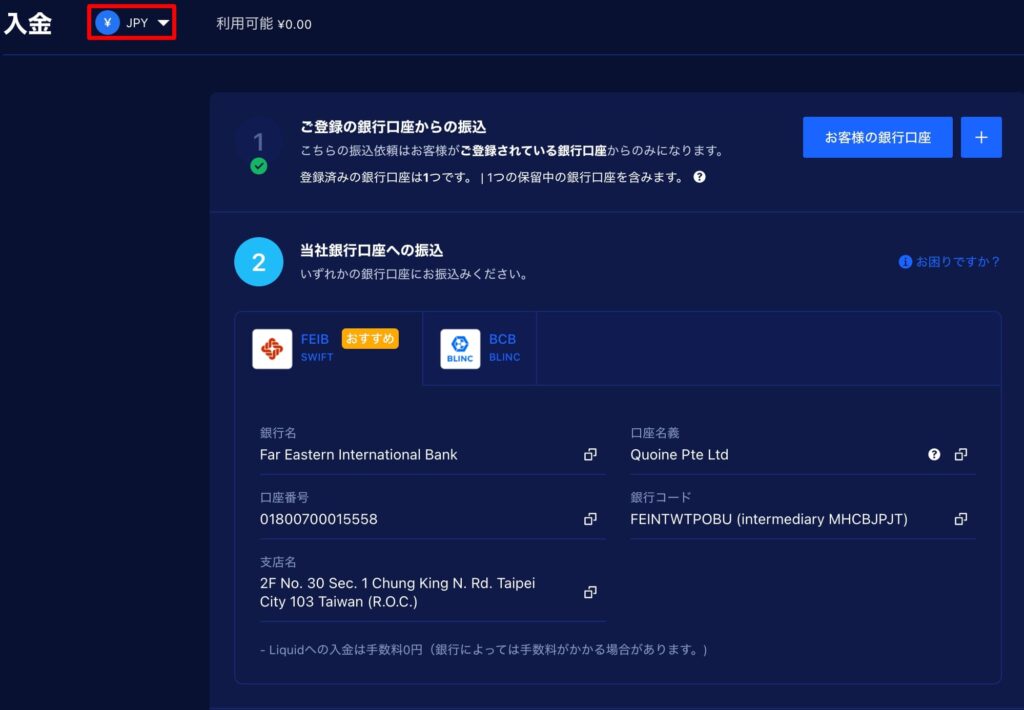Click the おすすめ recommended badge
Screen dimensions: 1024x710
point(370,338)
